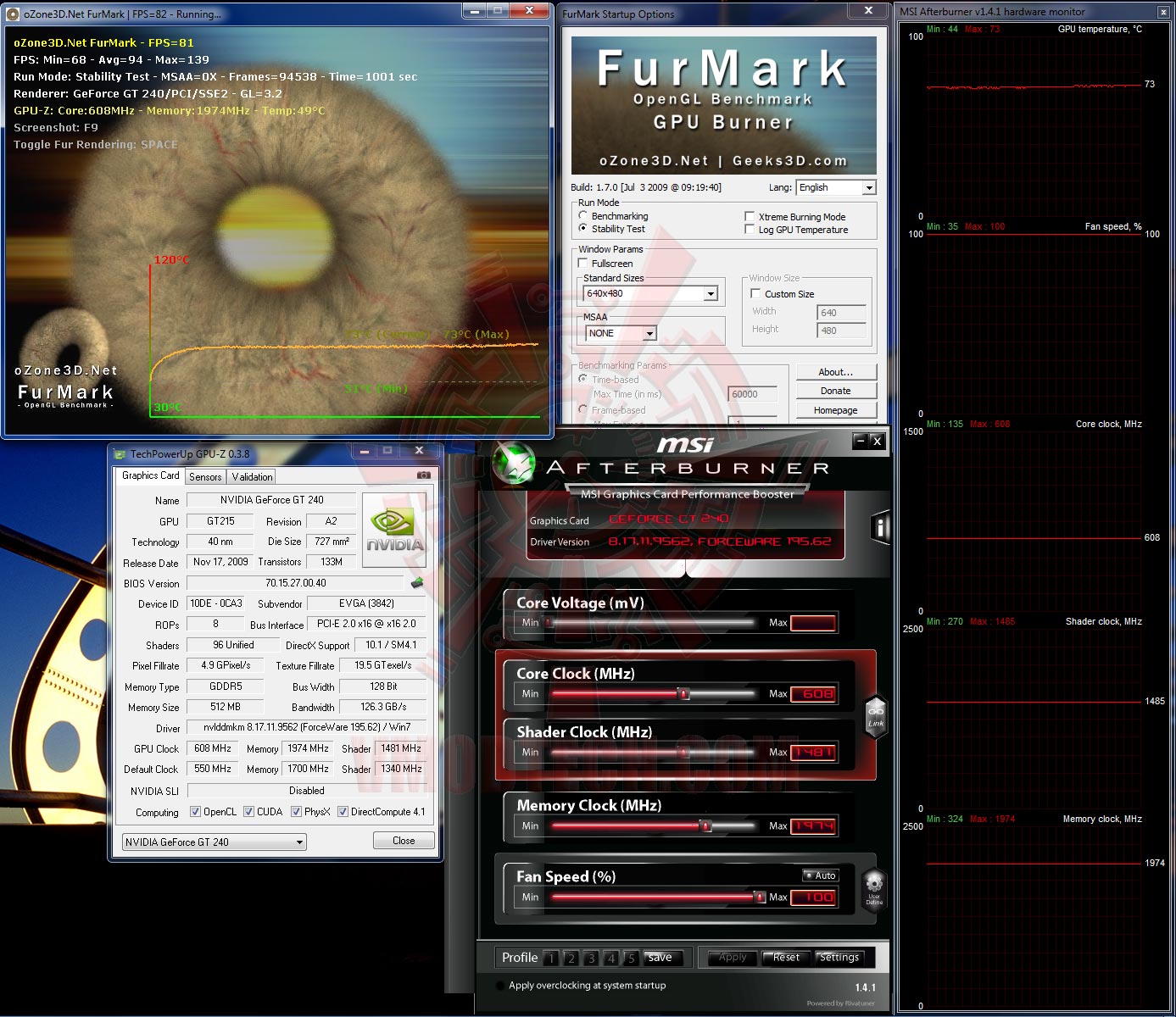Image resolution: width=1176 pixels, height=1017 pixels.
Task: Click the Apply button in Afterburner
Action: click(733, 958)
